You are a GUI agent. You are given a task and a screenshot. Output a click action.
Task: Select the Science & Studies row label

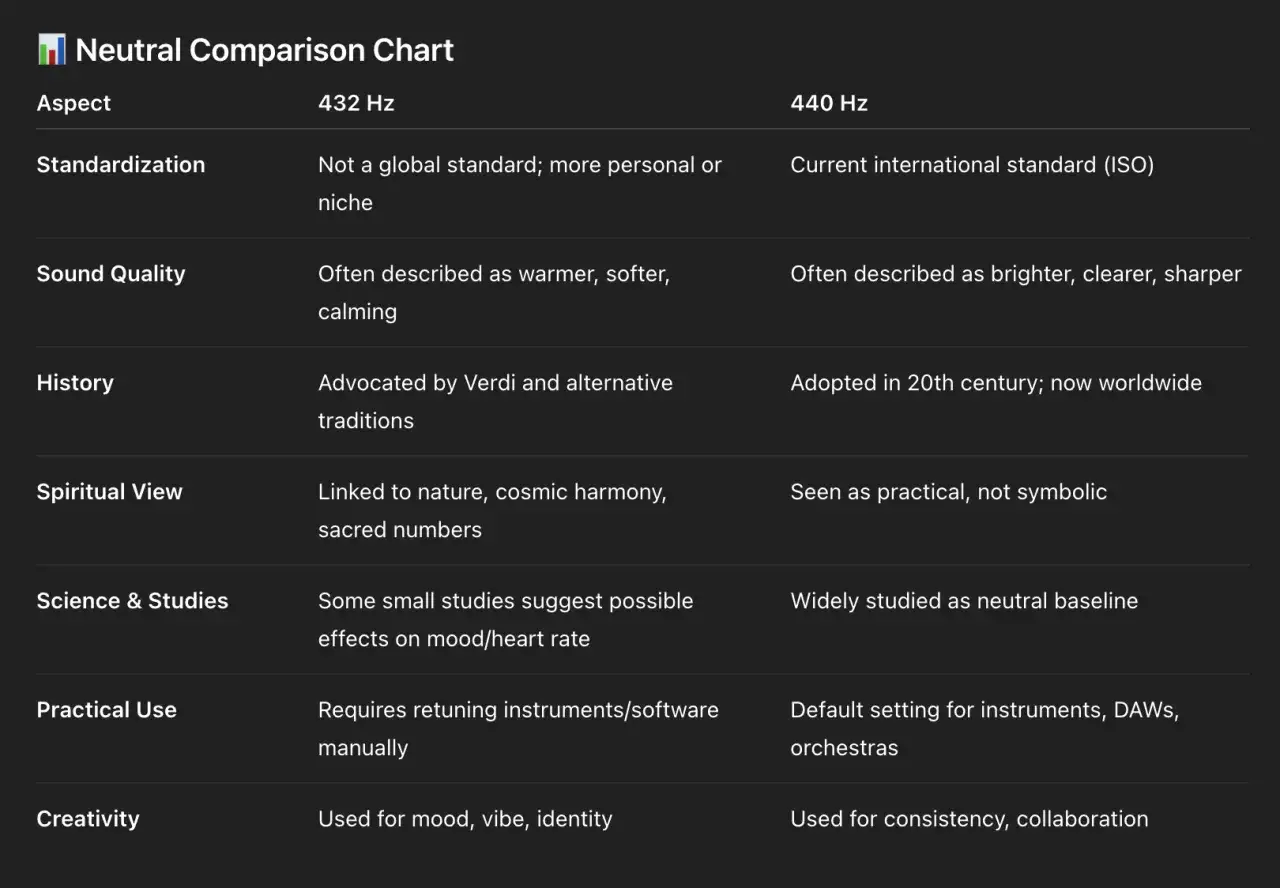tap(132, 601)
